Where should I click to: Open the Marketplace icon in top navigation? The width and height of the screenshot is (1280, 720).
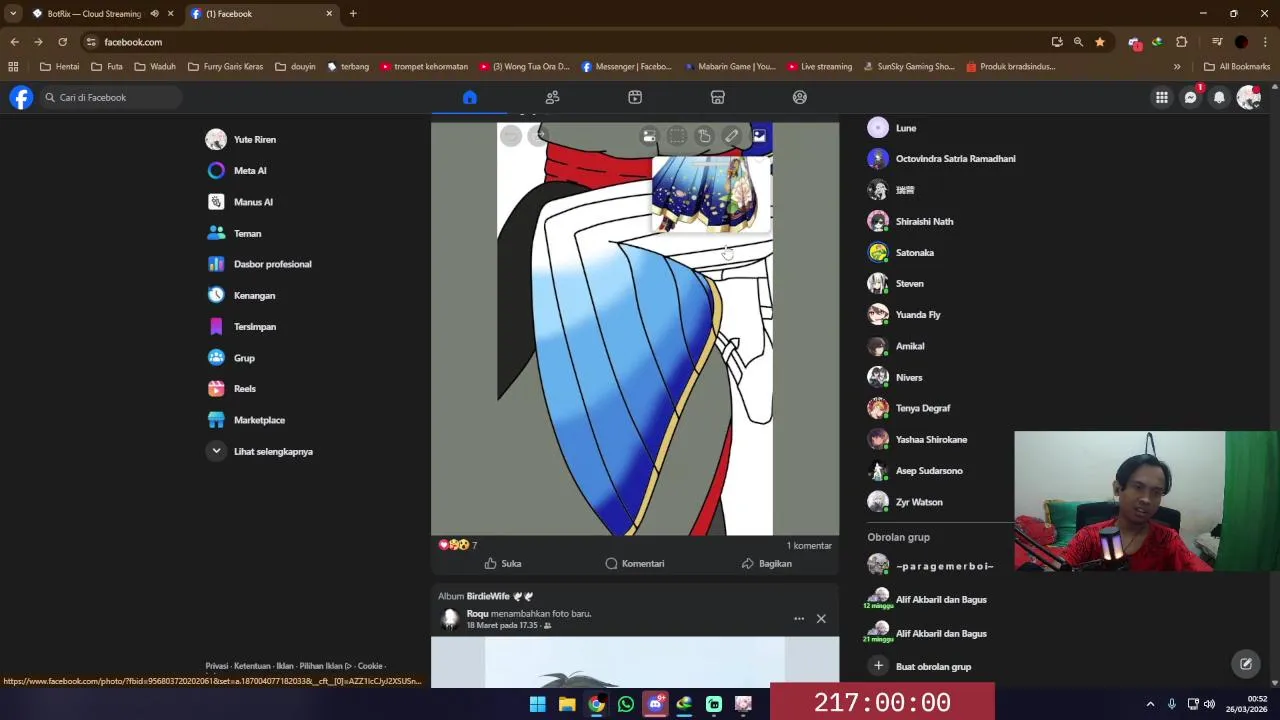click(x=717, y=97)
